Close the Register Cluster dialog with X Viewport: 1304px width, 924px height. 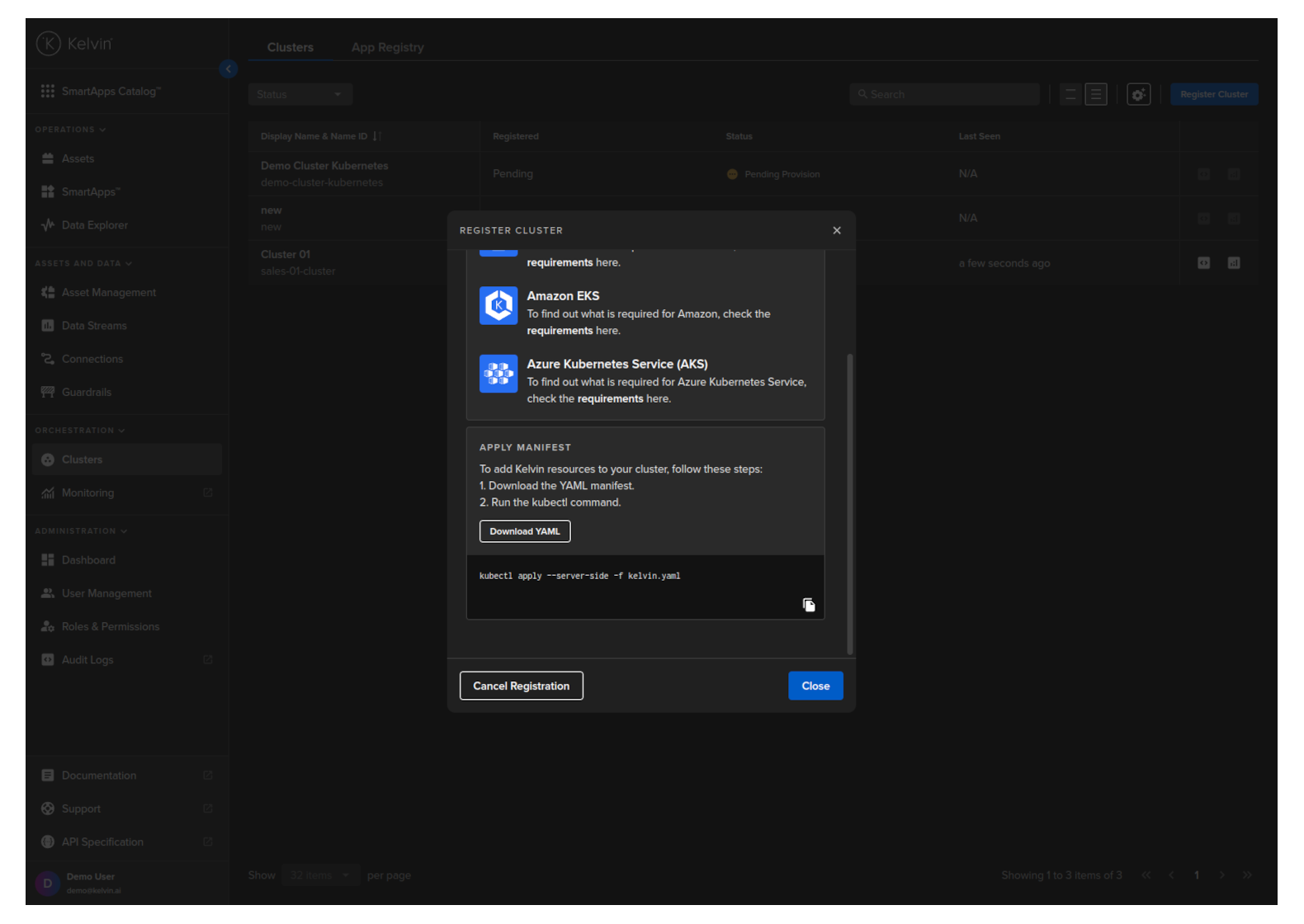coord(837,230)
